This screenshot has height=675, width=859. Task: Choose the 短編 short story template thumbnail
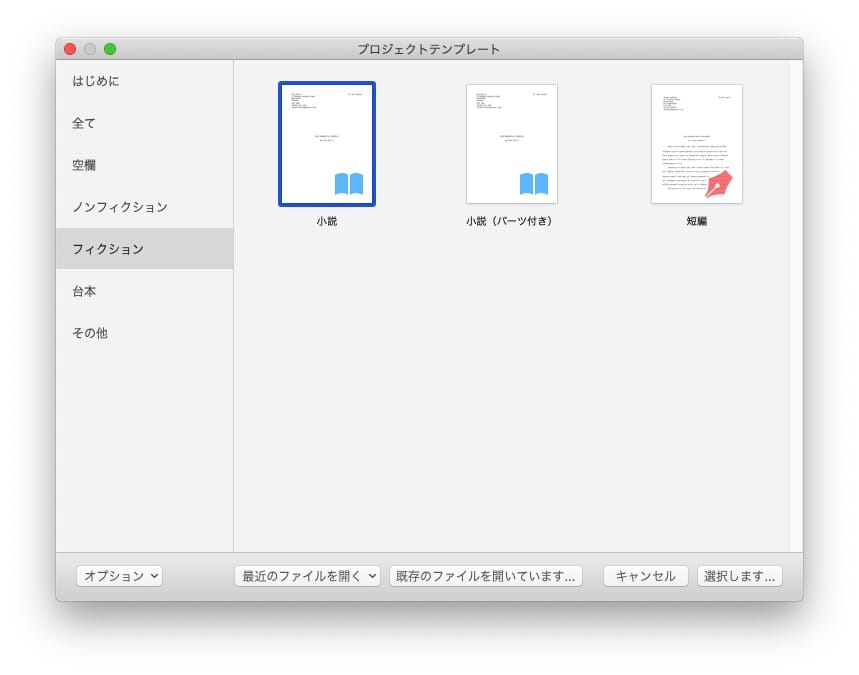click(x=697, y=144)
